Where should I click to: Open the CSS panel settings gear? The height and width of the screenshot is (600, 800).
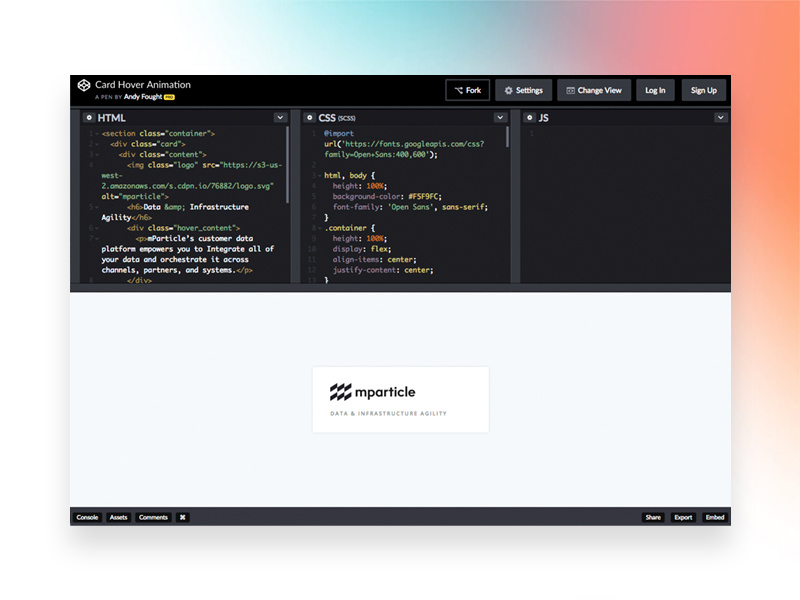(x=311, y=117)
